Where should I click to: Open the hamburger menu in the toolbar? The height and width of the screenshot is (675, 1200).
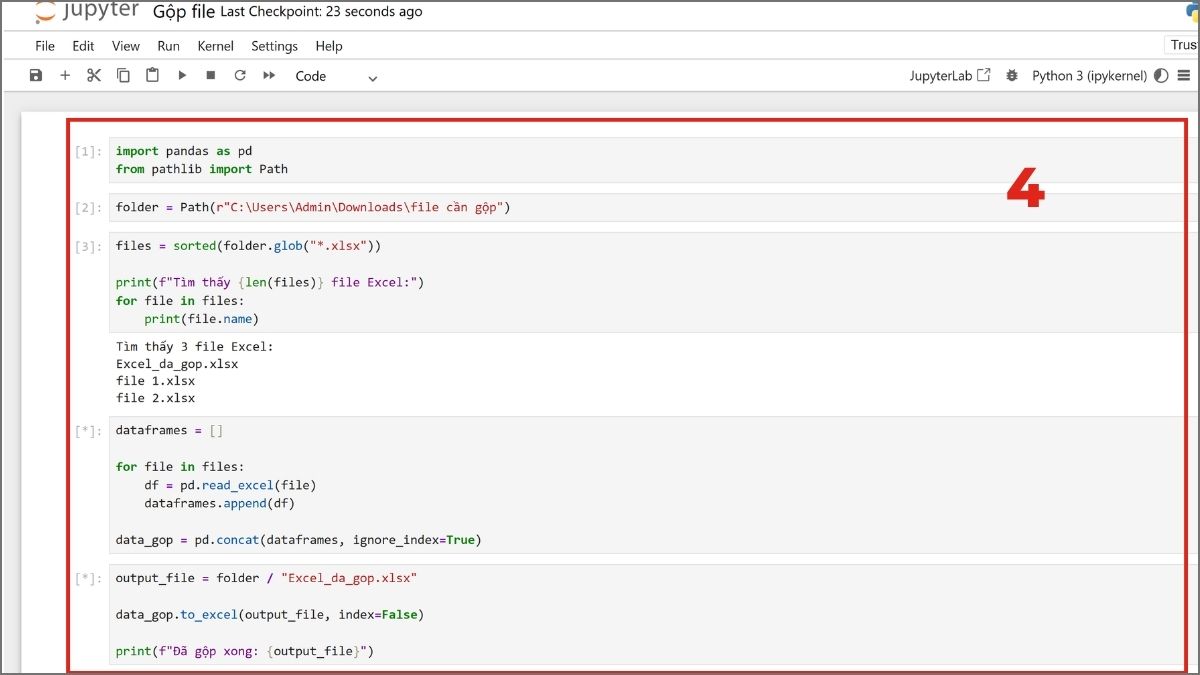pos(1186,75)
